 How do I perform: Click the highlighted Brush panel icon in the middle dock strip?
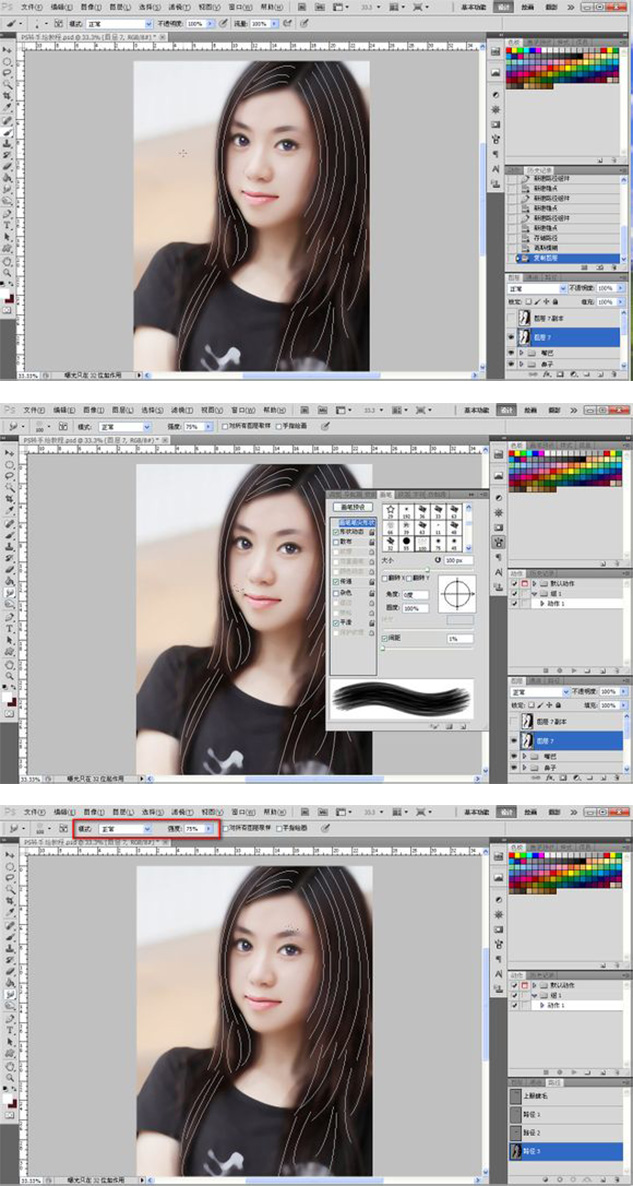point(497,543)
